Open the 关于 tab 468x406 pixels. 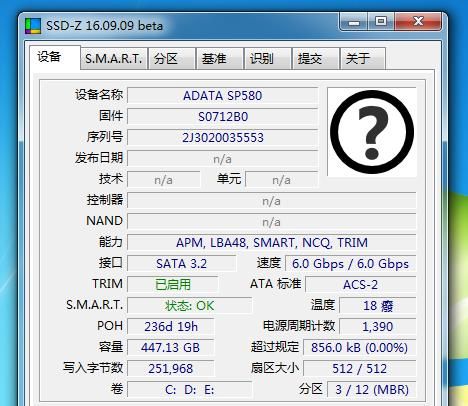(363, 59)
